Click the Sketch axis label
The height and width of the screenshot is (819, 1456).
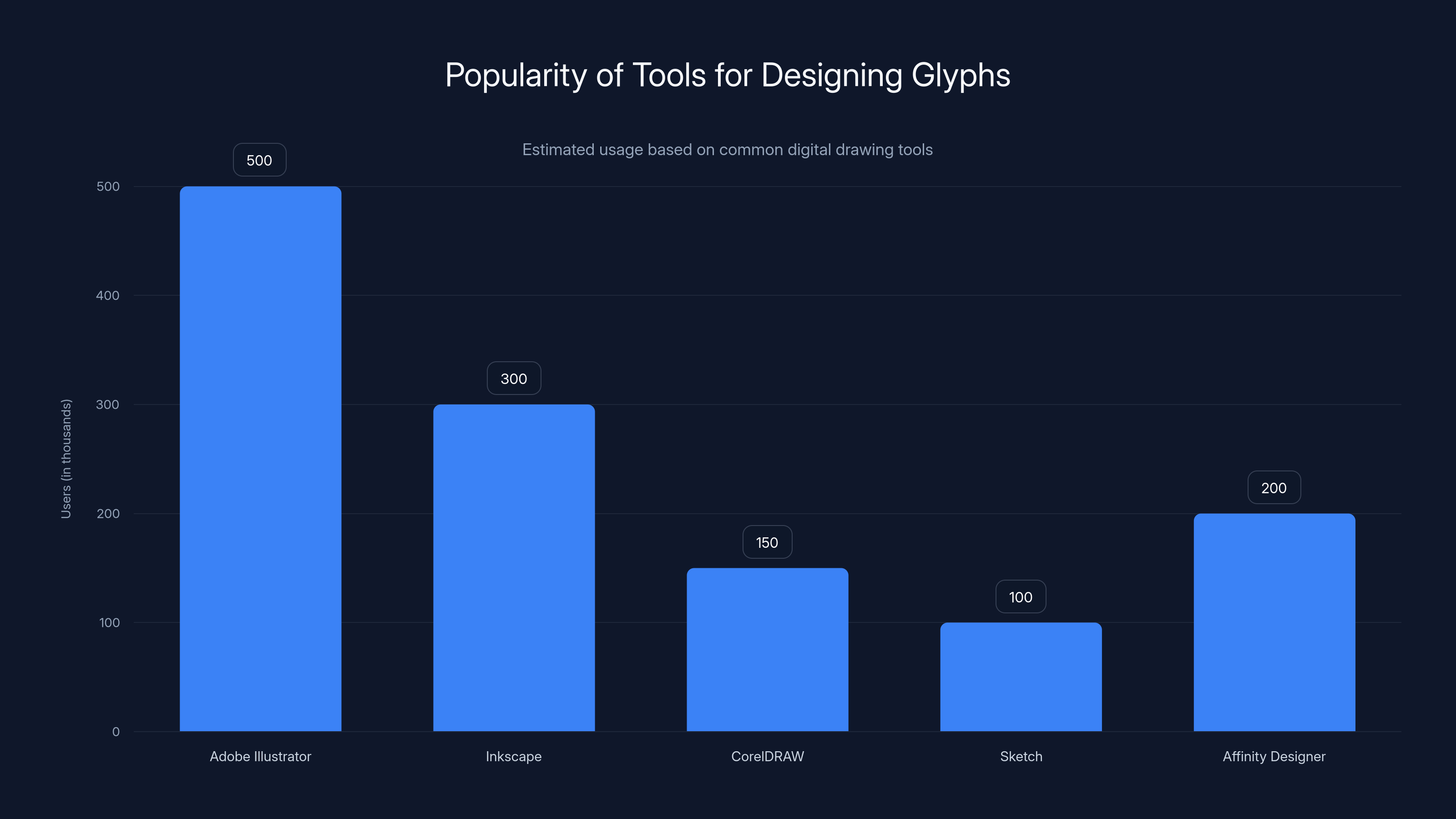[x=1021, y=756]
